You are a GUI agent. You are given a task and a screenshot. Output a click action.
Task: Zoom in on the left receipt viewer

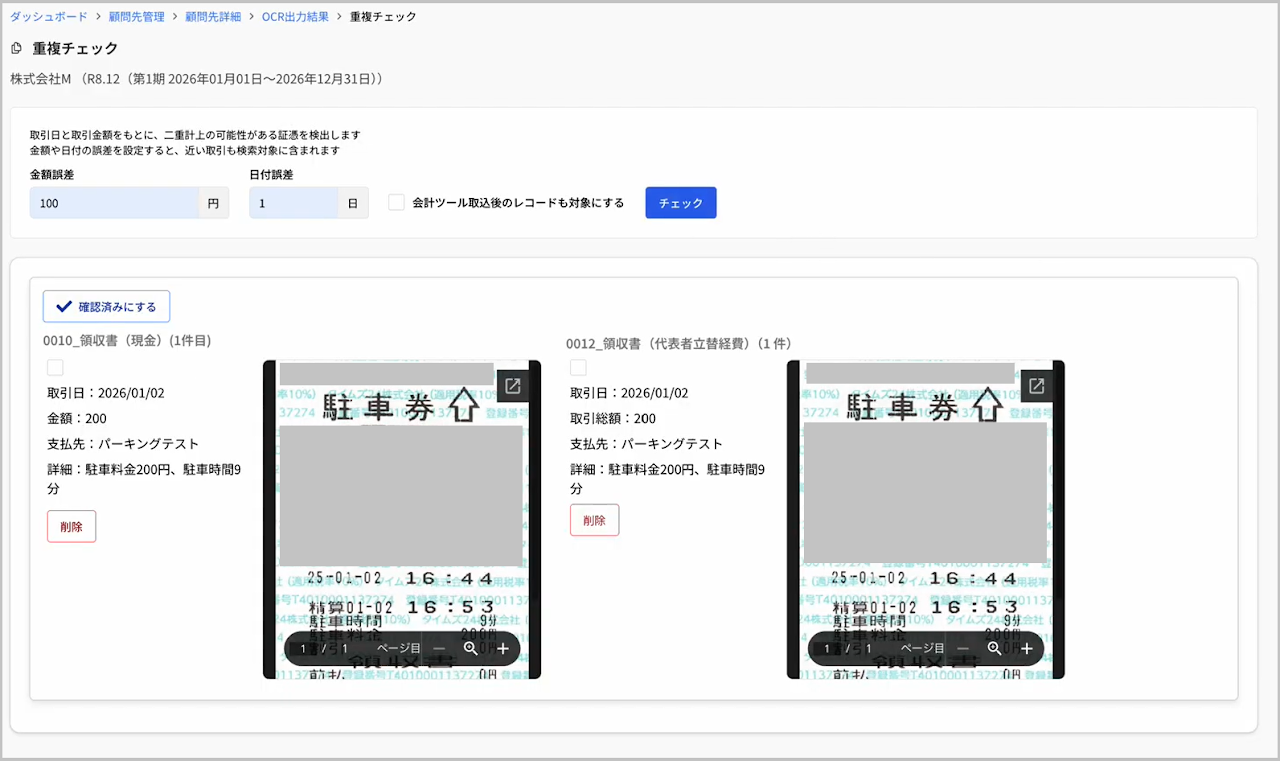pos(503,648)
